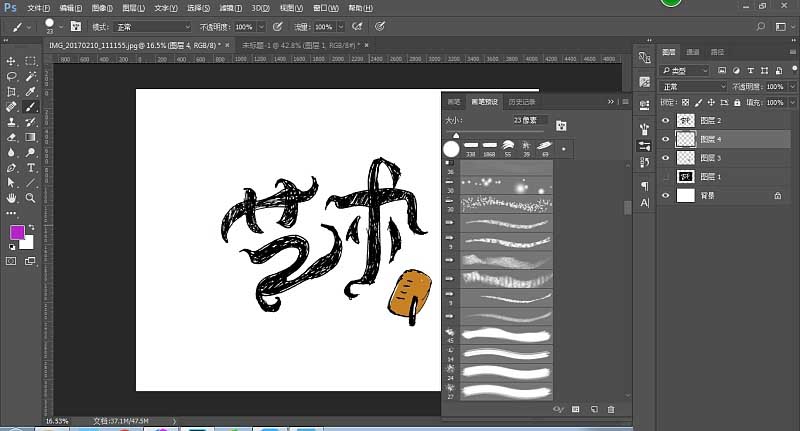Open layer blend mode dropdown

tap(693, 87)
